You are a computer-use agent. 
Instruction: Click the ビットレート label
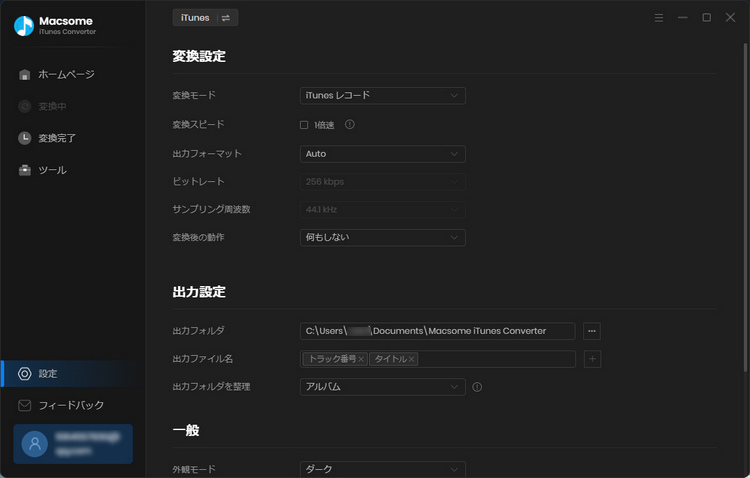(198, 181)
